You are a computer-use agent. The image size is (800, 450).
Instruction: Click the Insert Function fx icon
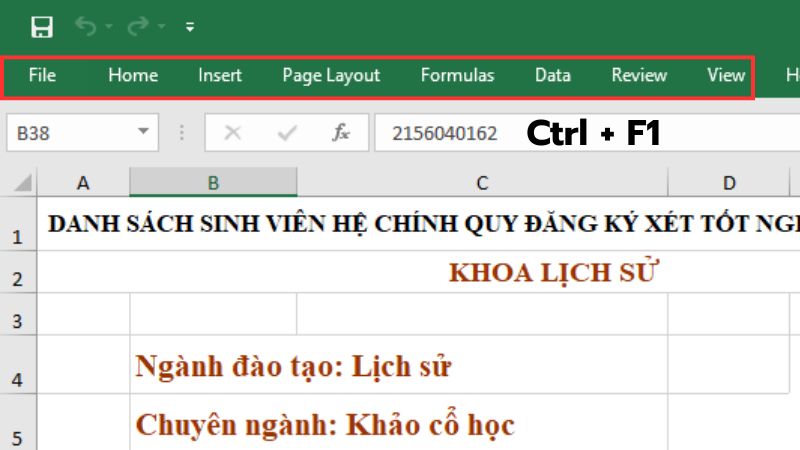click(341, 132)
